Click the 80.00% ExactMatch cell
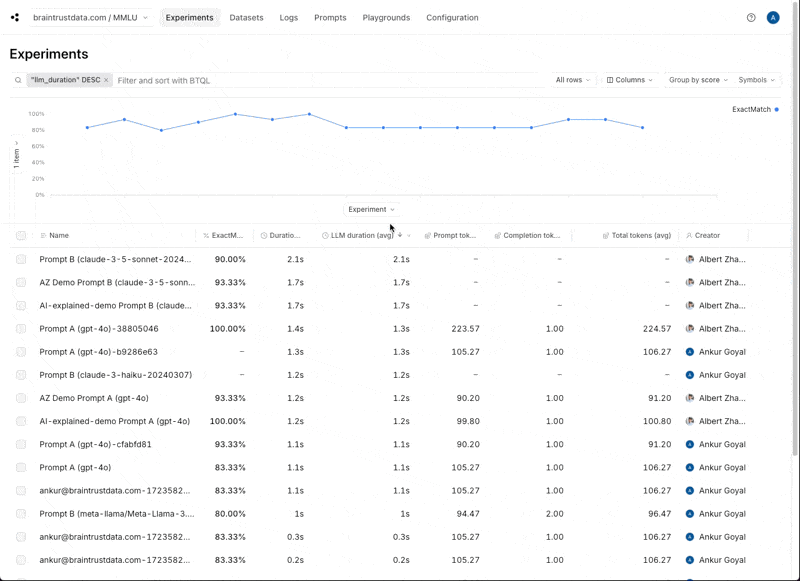The image size is (800, 581). tap(230, 514)
